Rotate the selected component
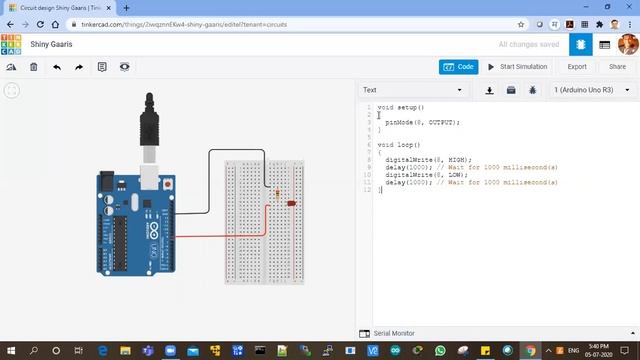 tap(11, 67)
